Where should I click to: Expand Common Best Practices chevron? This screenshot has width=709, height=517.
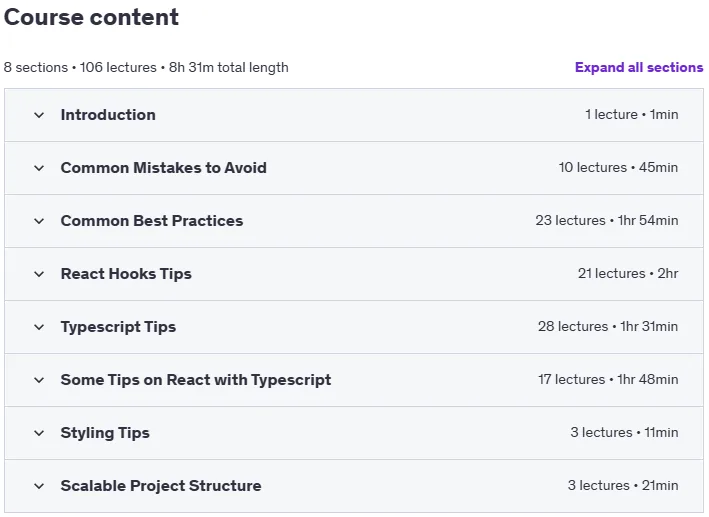pyautogui.click(x=39, y=221)
